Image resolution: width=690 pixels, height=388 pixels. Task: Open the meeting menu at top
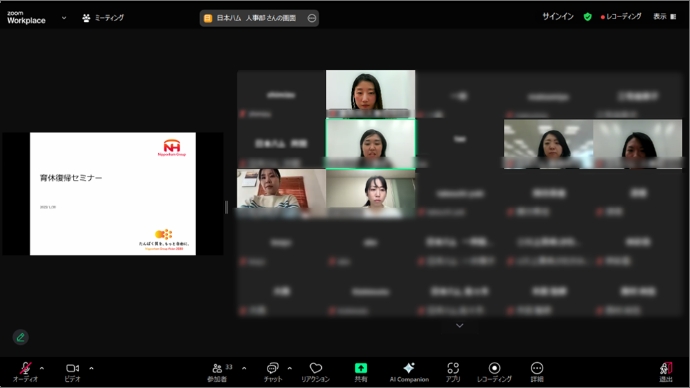coord(103,18)
